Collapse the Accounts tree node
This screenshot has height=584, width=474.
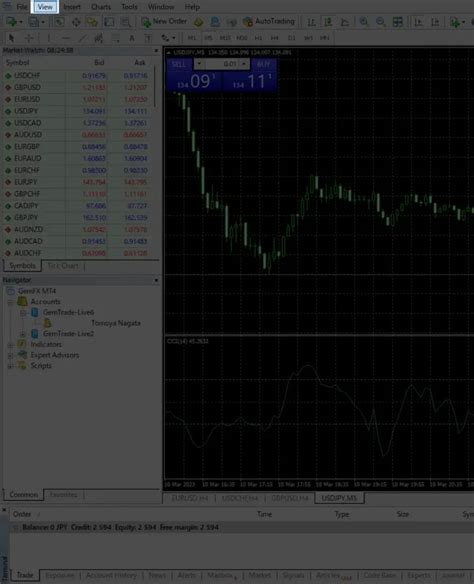click(x=10, y=302)
